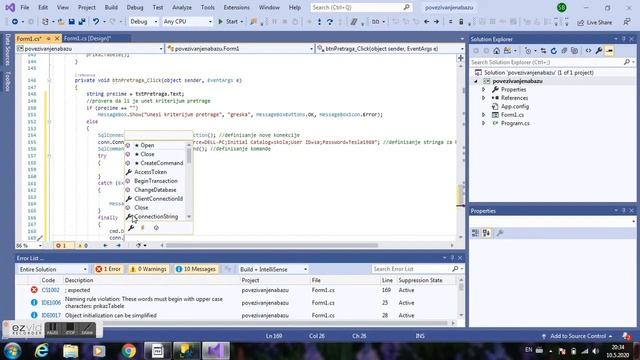640x360 pixels.
Task: Open the Analyze menu
Action: coord(182,7)
